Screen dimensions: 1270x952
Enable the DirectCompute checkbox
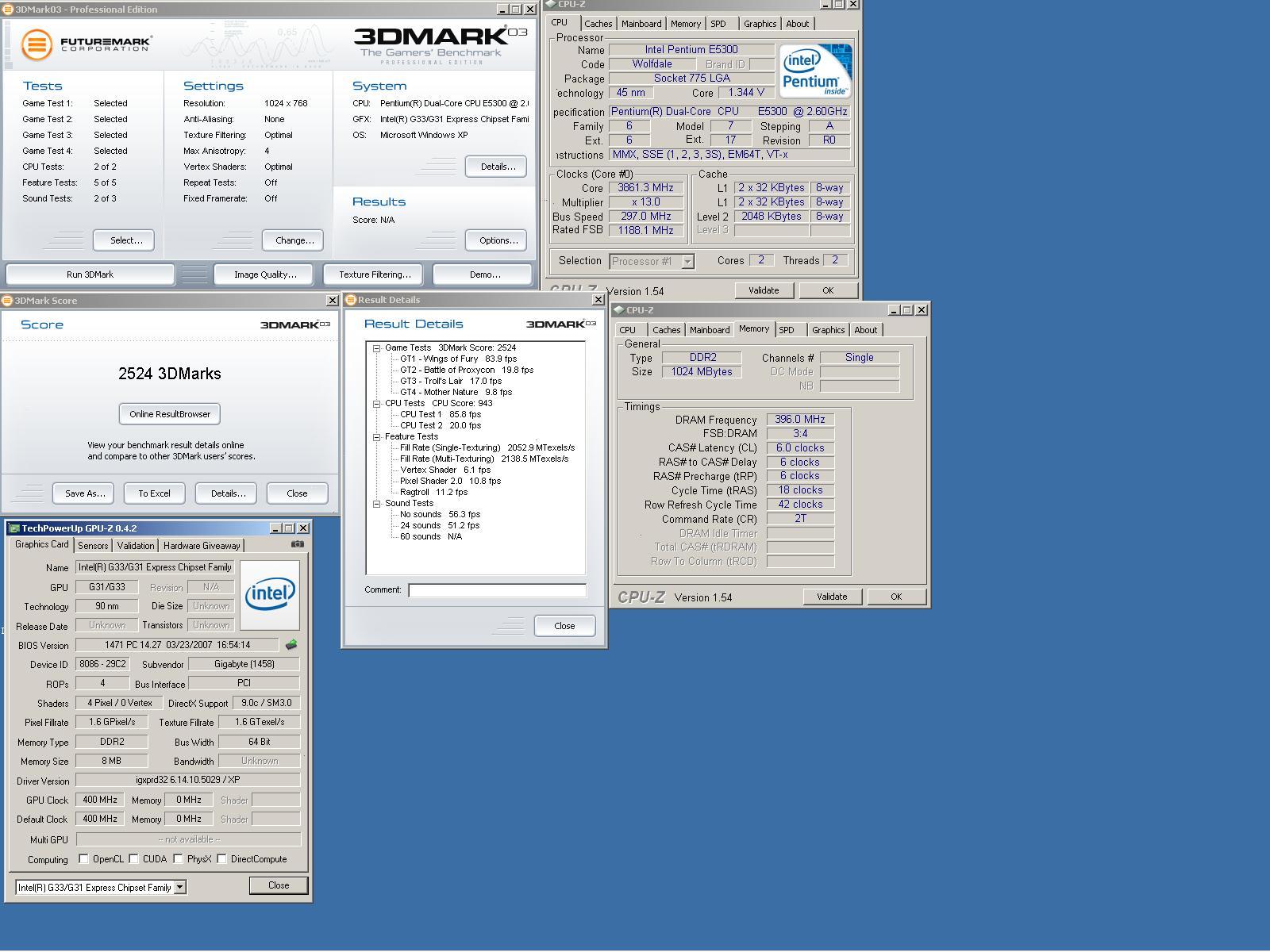[221, 858]
